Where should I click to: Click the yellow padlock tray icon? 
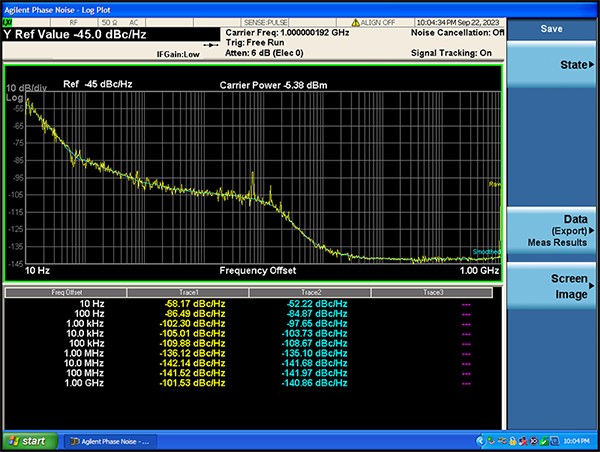pos(513,441)
